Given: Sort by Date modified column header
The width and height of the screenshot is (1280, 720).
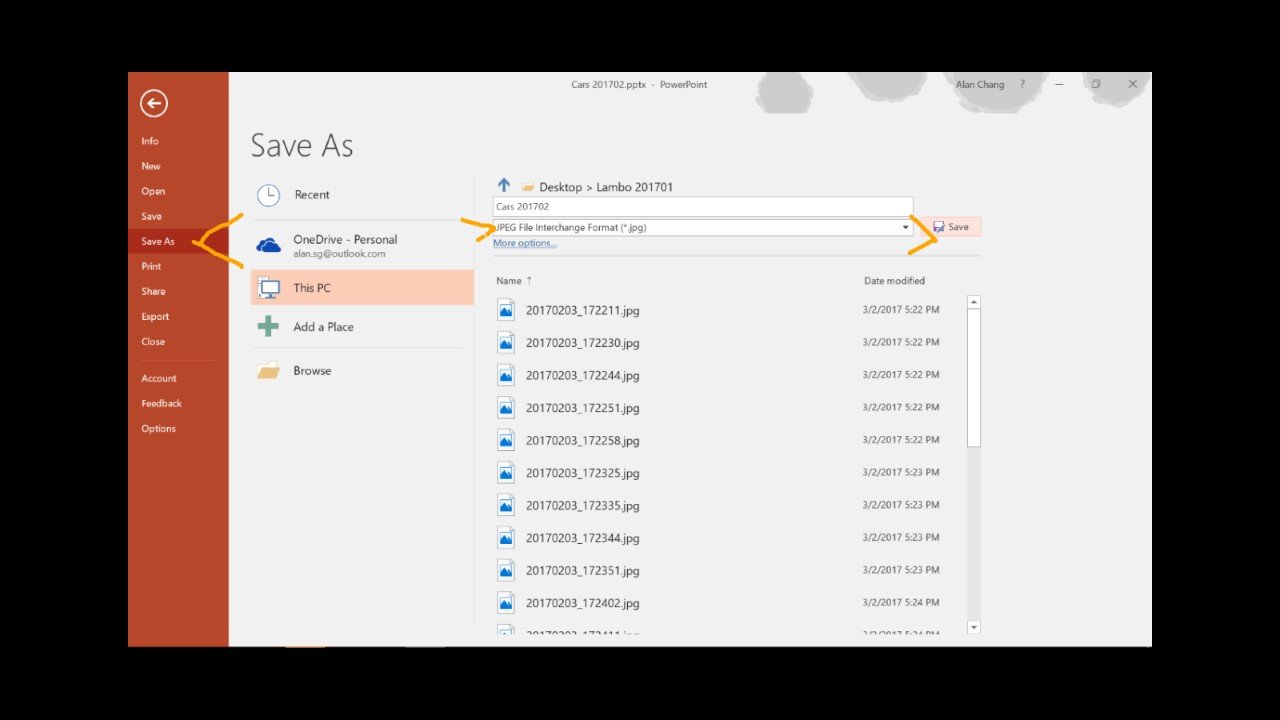Looking at the screenshot, I should coord(894,281).
